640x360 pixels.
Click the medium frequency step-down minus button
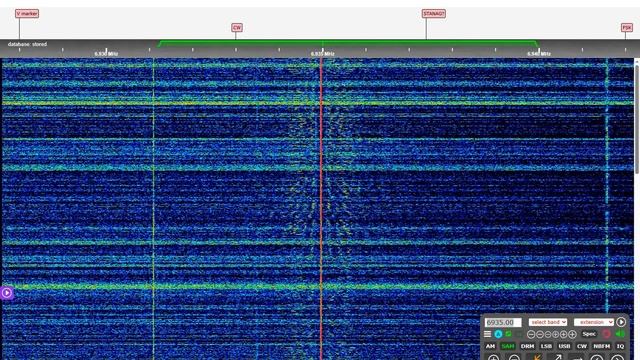(x=540, y=335)
